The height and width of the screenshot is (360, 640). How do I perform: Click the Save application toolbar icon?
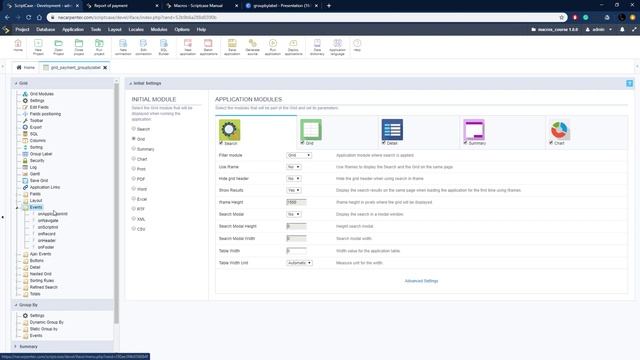tap(232, 47)
